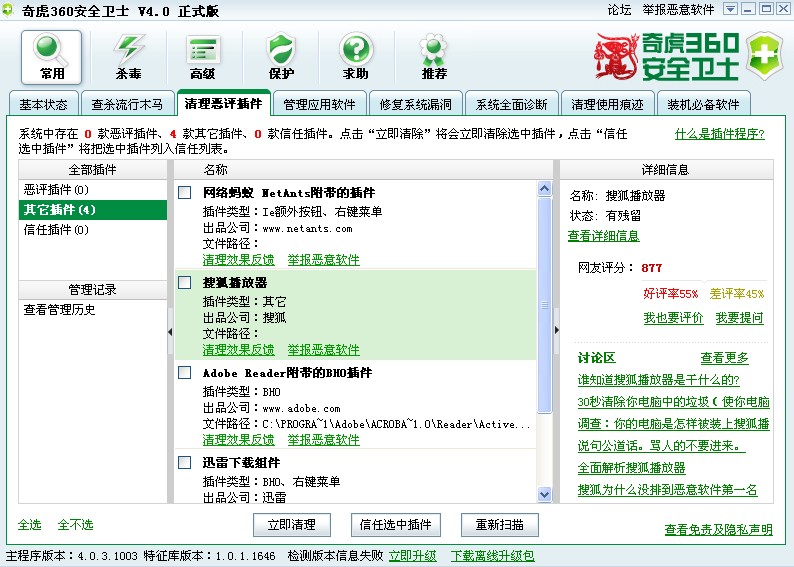The image size is (794, 567).
Task: Click scrollbar down arrow in plugin list
Action: (x=544, y=494)
